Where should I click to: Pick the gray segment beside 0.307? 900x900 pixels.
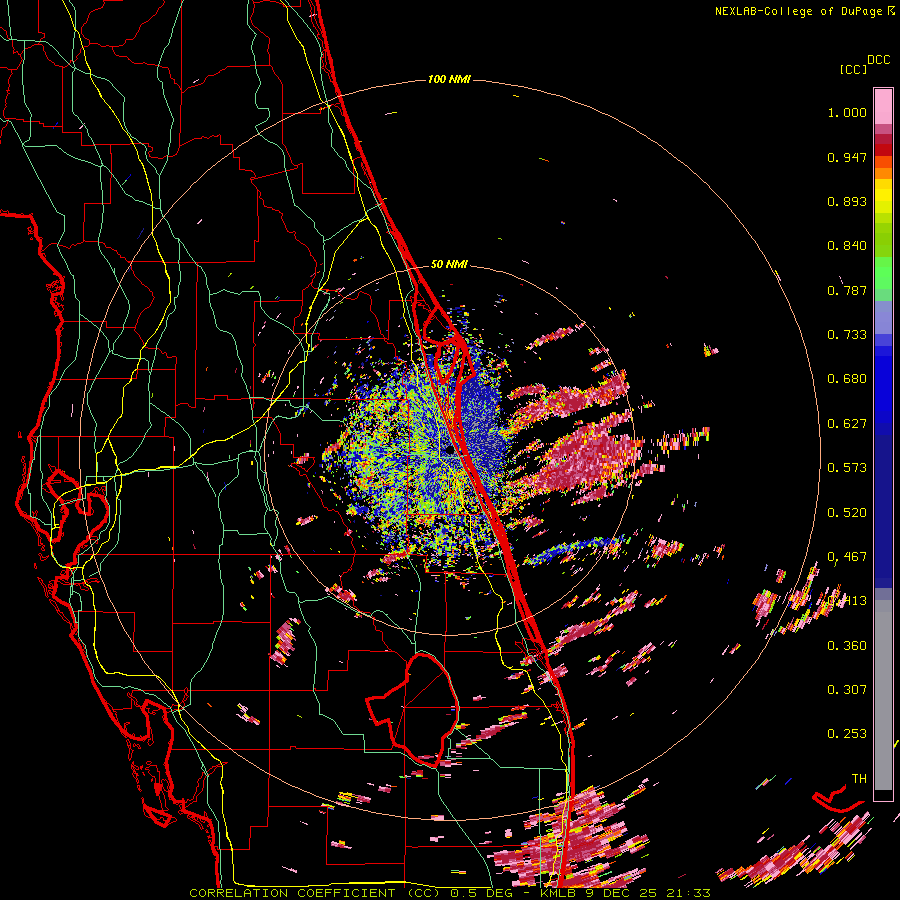click(883, 695)
